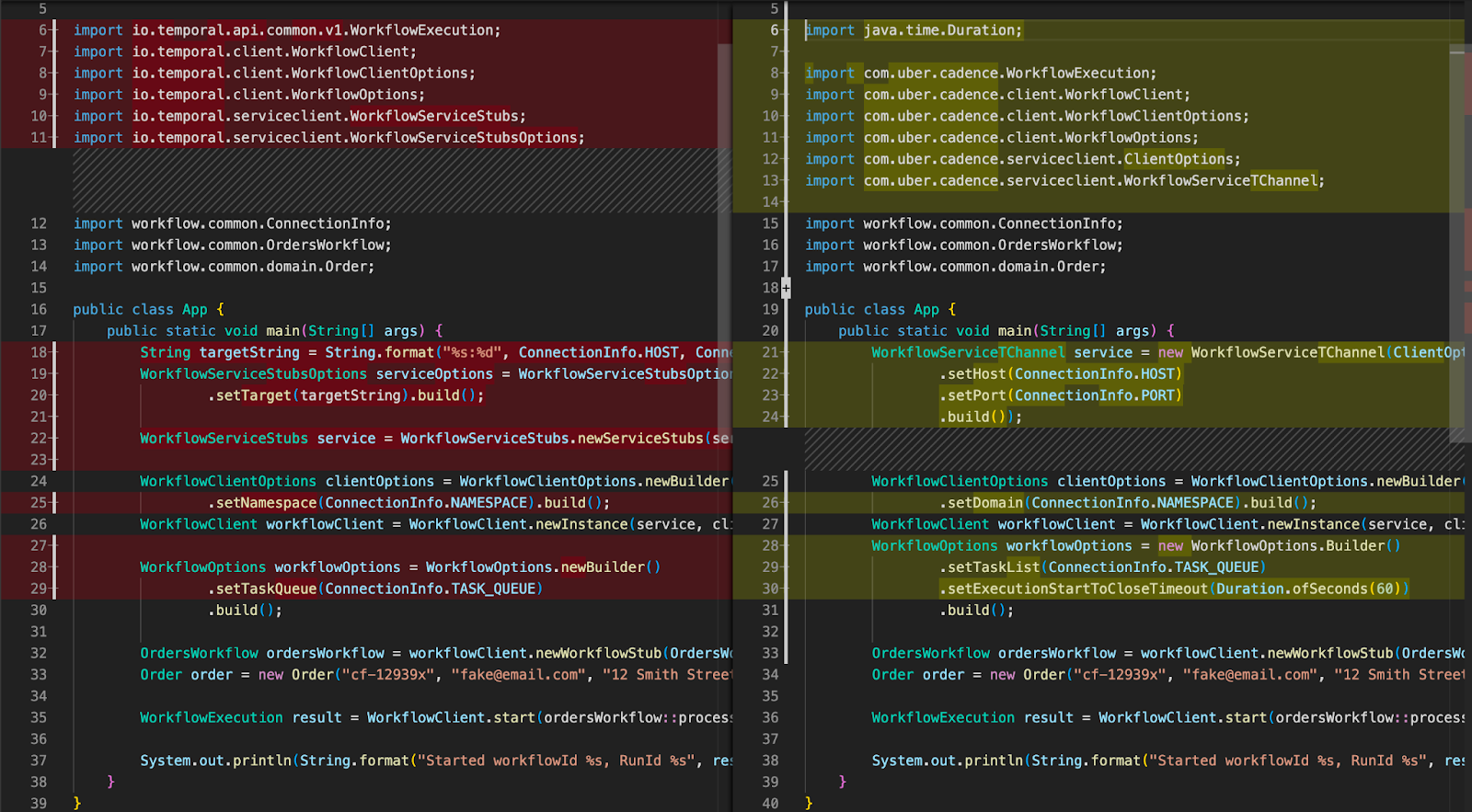This screenshot has width=1472, height=812.
Task: Click line number 40 in right gutter
Action: [770, 803]
